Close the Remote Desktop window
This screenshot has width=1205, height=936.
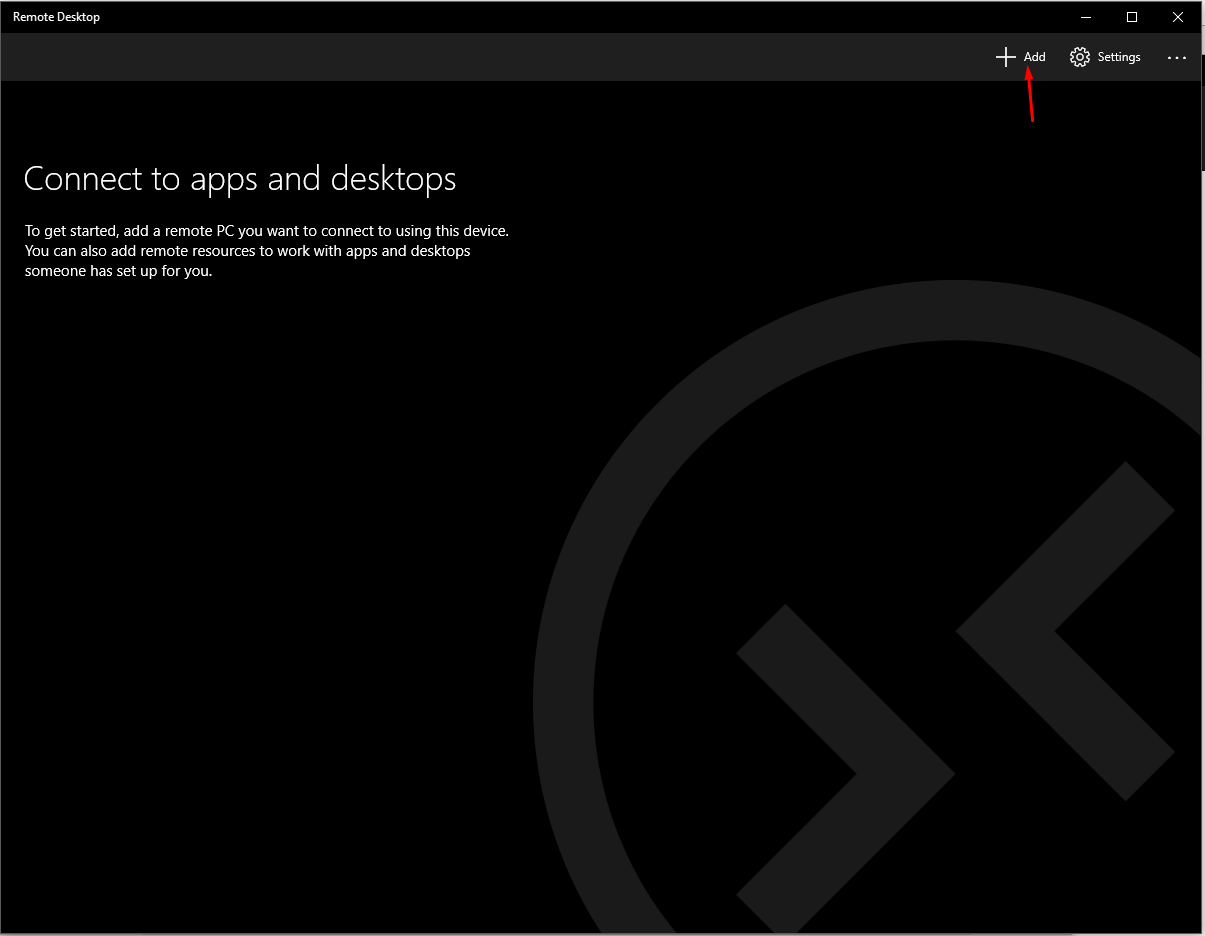(1178, 17)
